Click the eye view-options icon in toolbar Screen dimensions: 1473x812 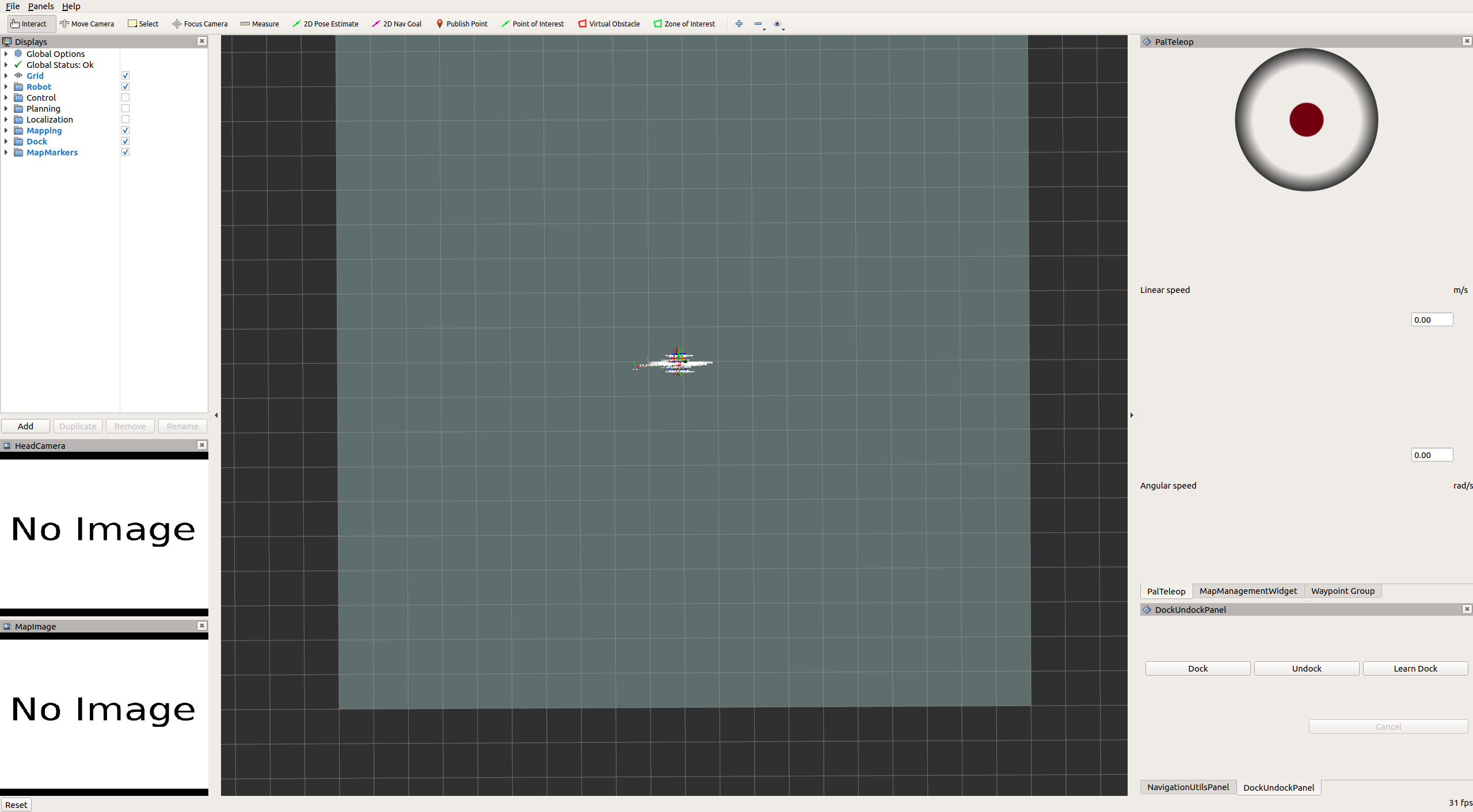(778, 24)
